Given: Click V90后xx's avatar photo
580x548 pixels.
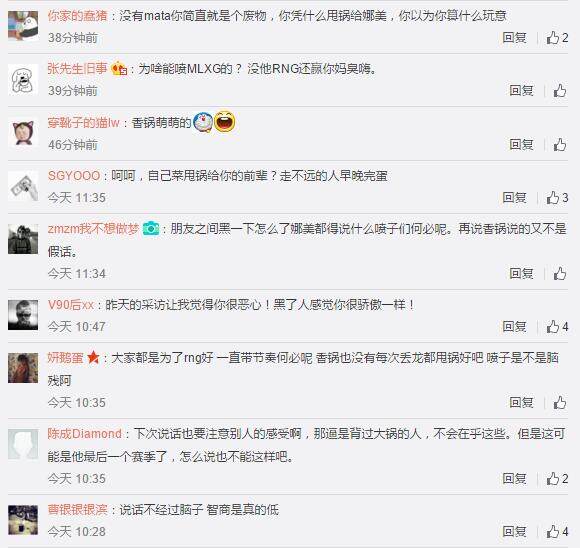Looking at the screenshot, I should pos(23,315).
